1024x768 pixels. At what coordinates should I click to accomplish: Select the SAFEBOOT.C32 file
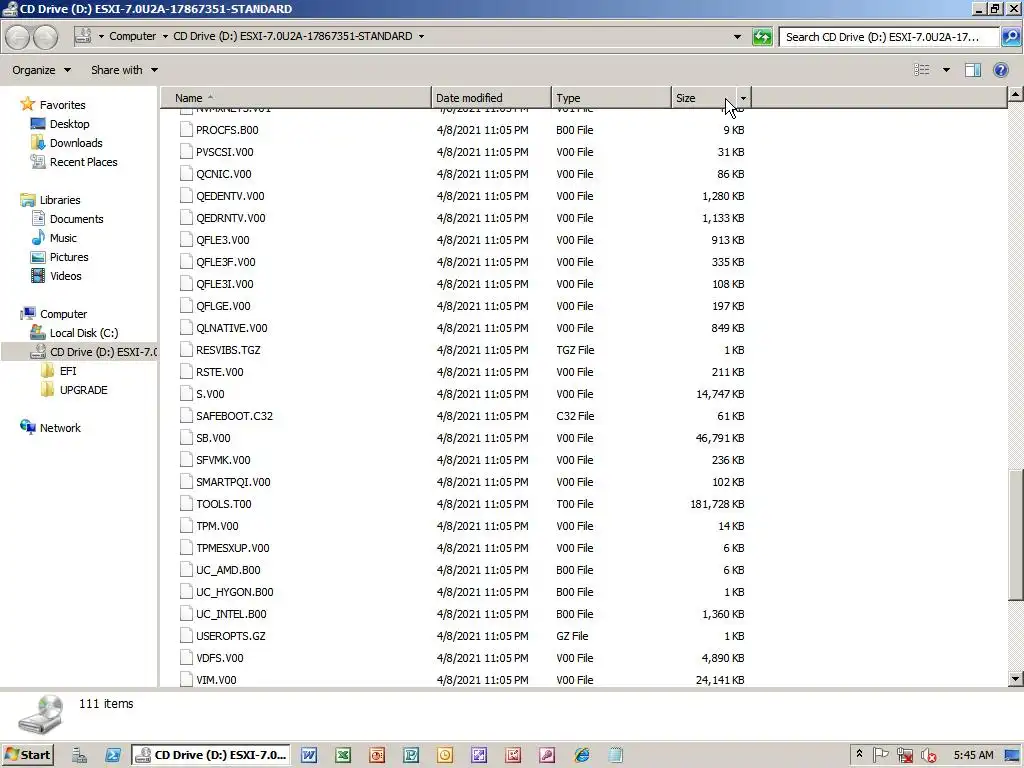click(234, 416)
